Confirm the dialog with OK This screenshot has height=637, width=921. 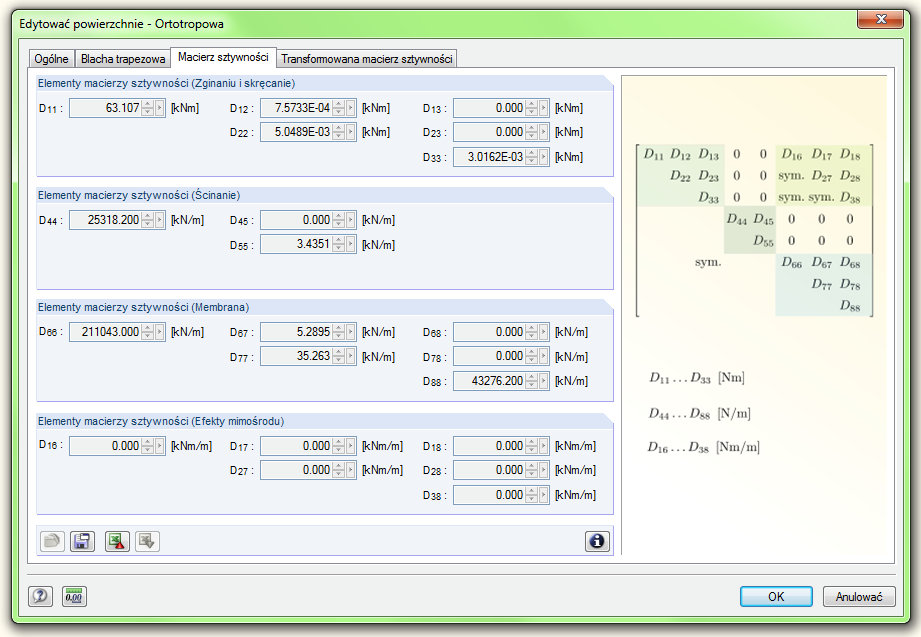(x=776, y=596)
